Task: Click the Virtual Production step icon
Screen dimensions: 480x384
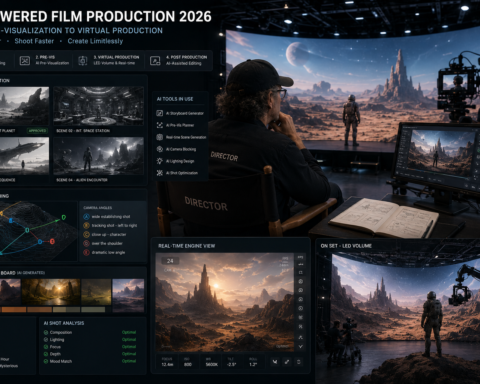Action: [x=83, y=60]
